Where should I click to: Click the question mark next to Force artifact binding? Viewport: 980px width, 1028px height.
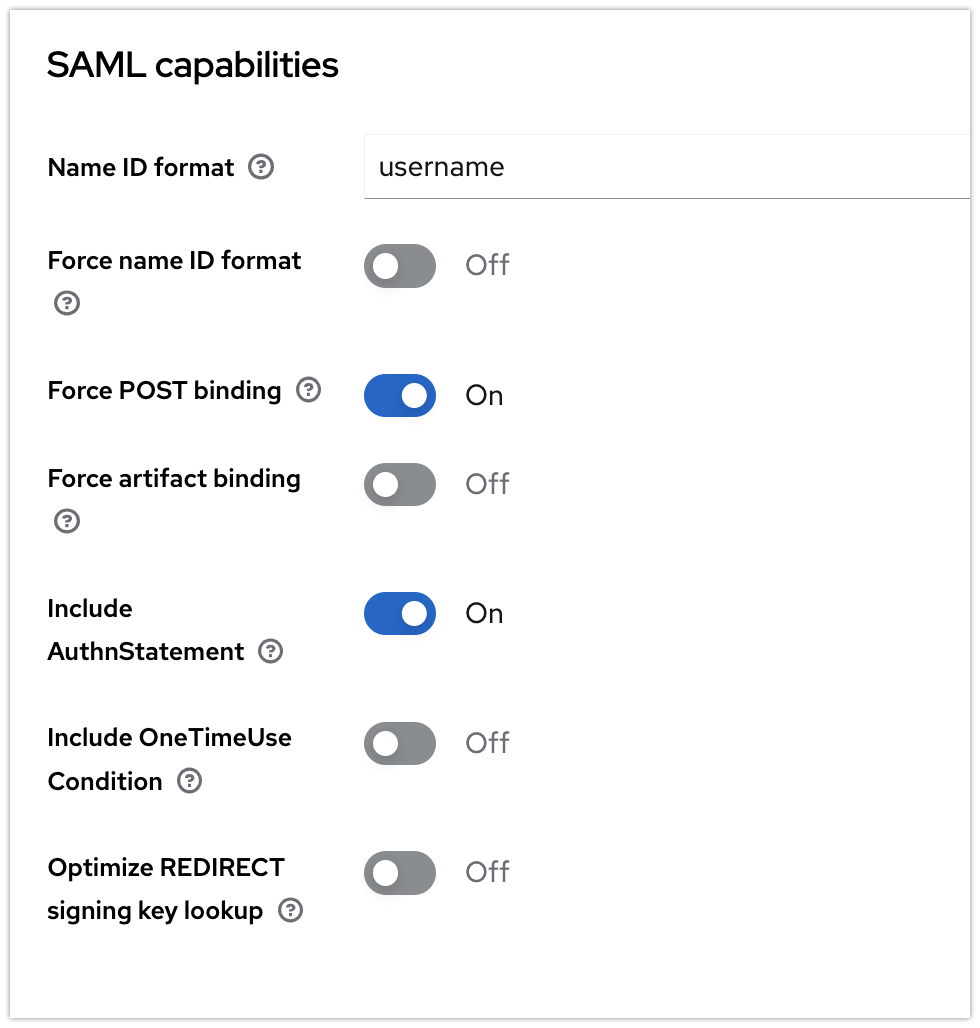[x=66, y=520]
